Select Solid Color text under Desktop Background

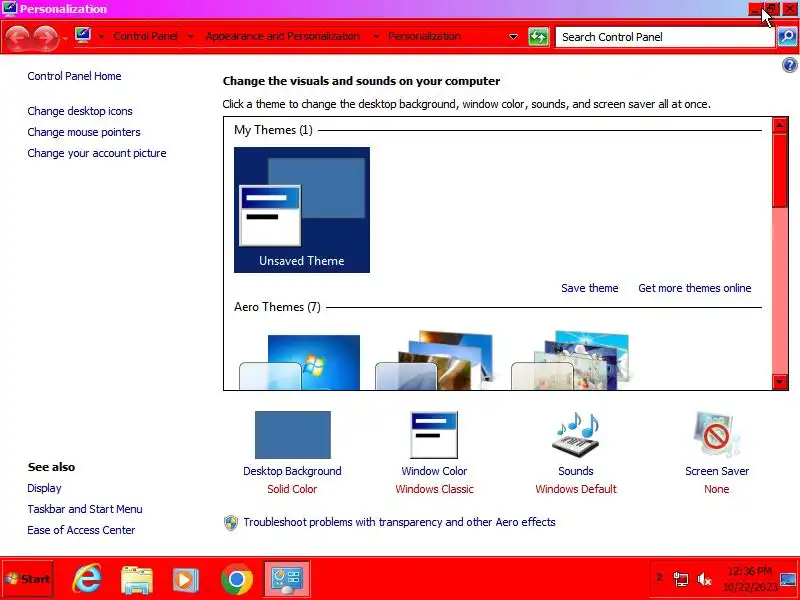tap(292, 489)
